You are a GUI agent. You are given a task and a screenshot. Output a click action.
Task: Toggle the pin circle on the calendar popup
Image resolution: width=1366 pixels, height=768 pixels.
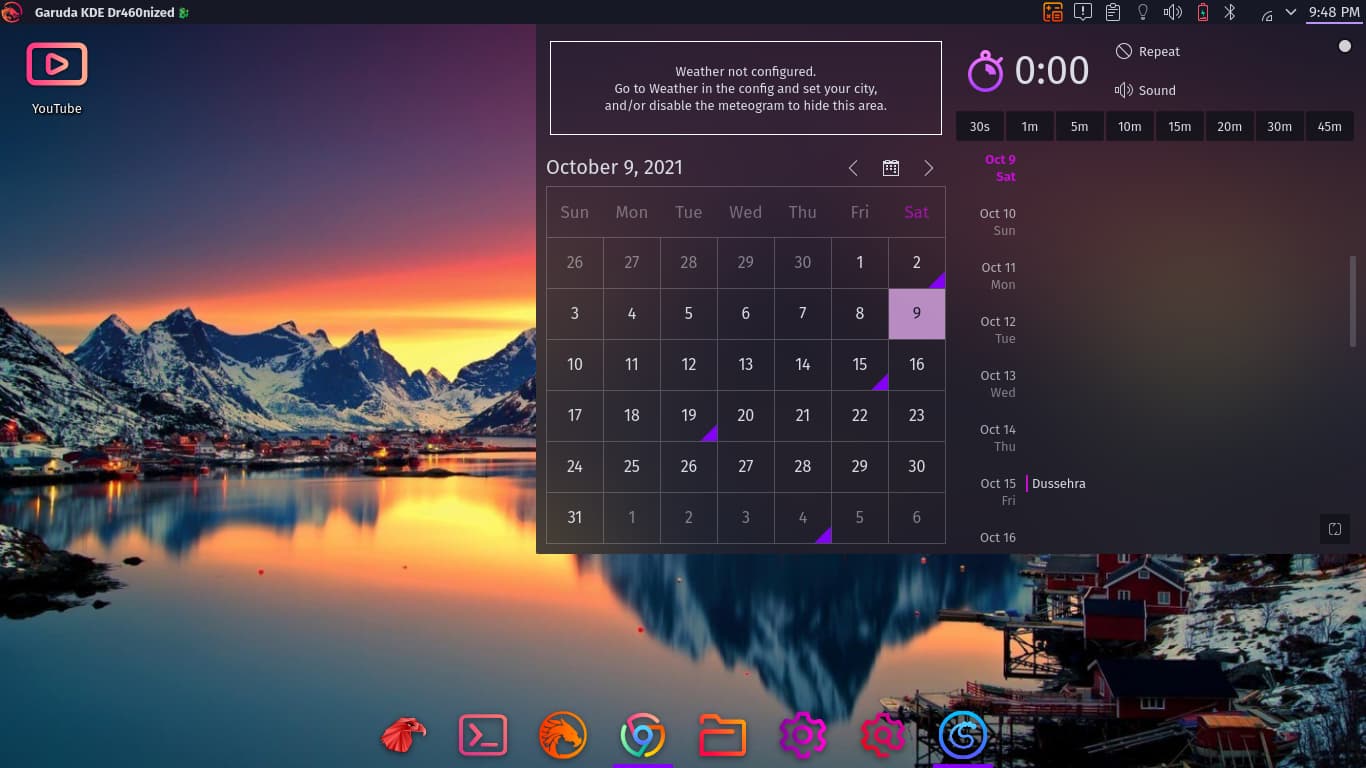(x=1344, y=46)
